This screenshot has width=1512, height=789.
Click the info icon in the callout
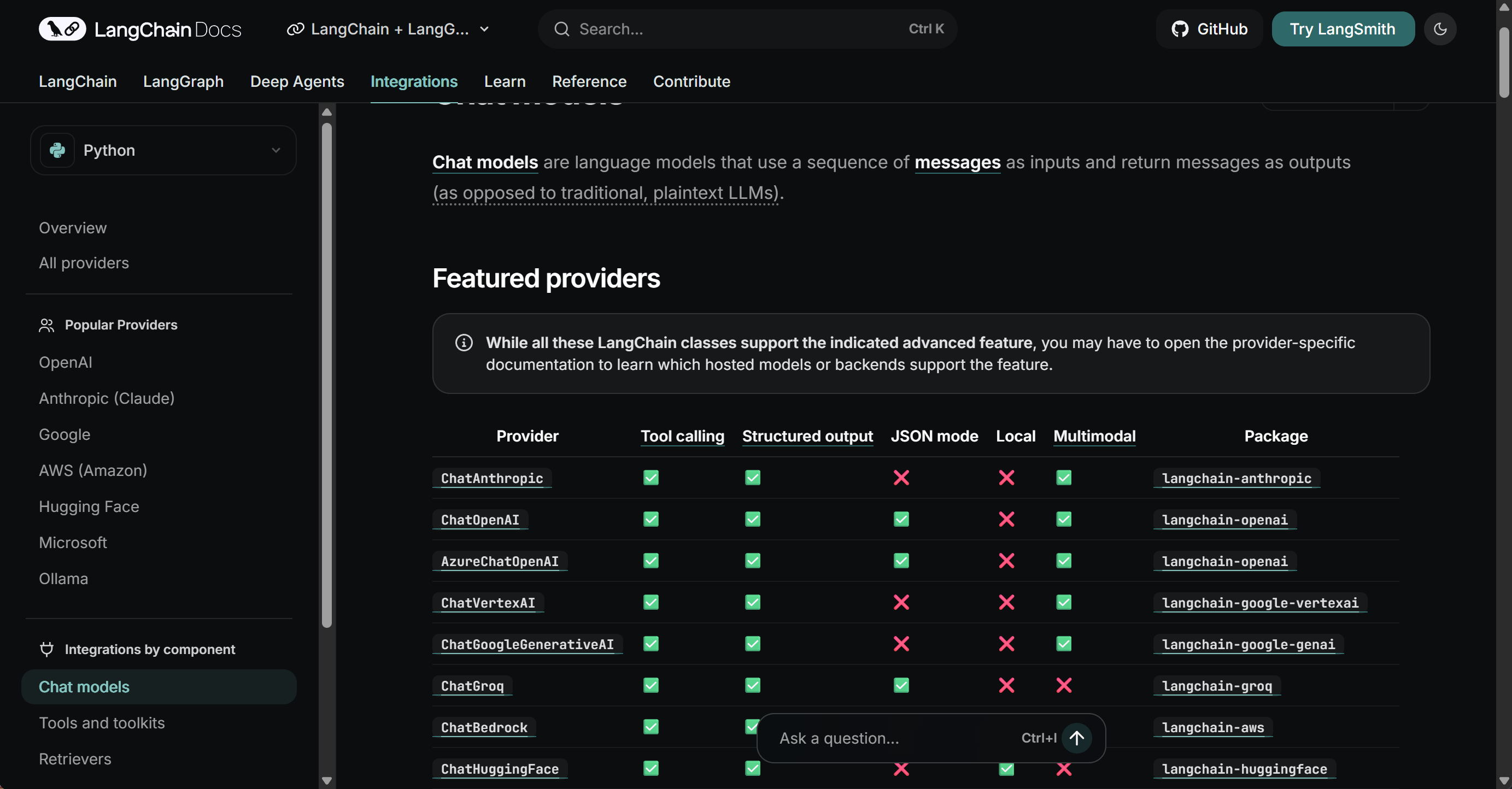tap(464, 343)
